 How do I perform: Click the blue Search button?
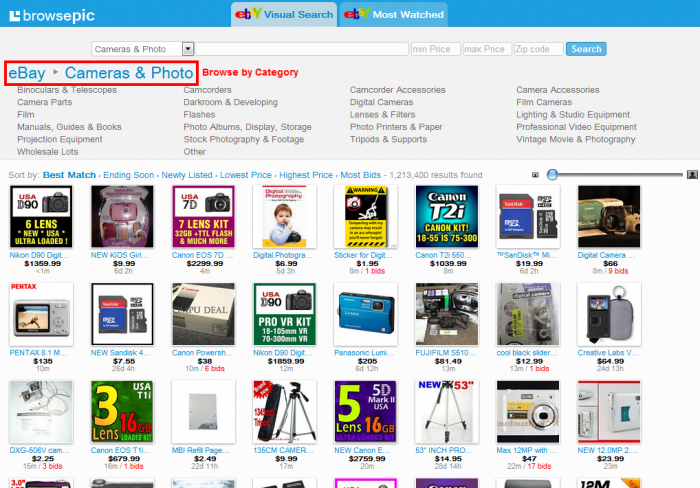click(586, 49)
